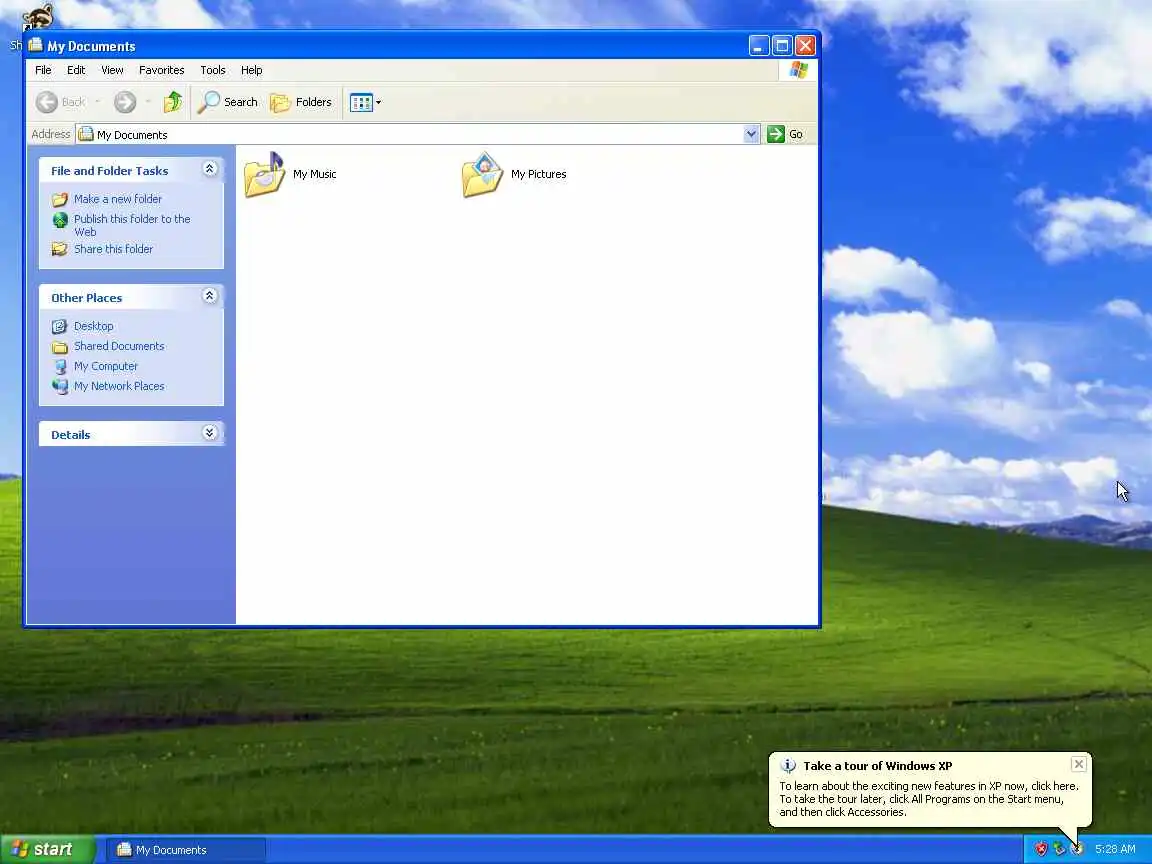Image resolution: width=1152 pixels, height=864 pixels.
Task: Click the info icon in the tour balloon
Action: click(x=788, y=766)
